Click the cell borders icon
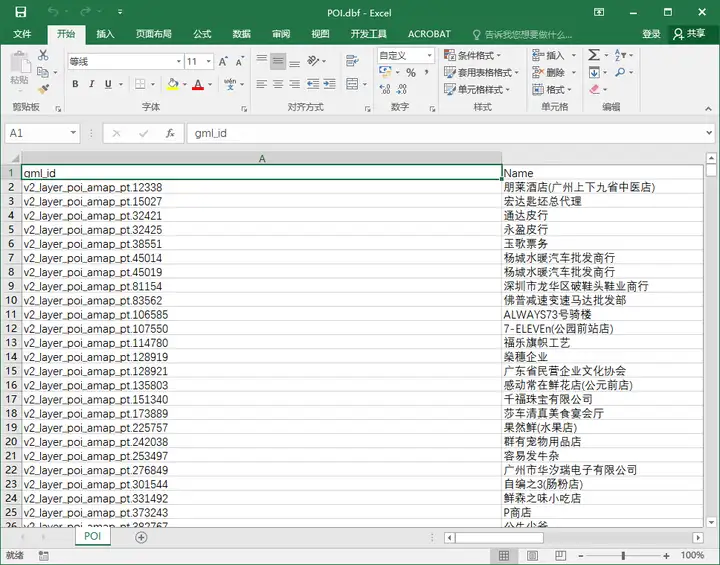Image resolution: width=720 pixels, height=565 pixels. click(x=140, y=84)
